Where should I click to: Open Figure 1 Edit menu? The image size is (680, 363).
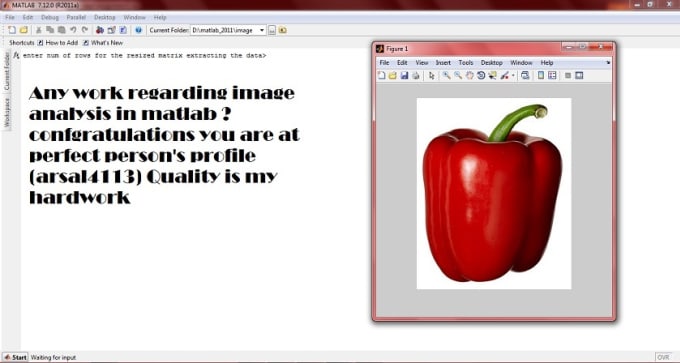click(x=402, y=63)
